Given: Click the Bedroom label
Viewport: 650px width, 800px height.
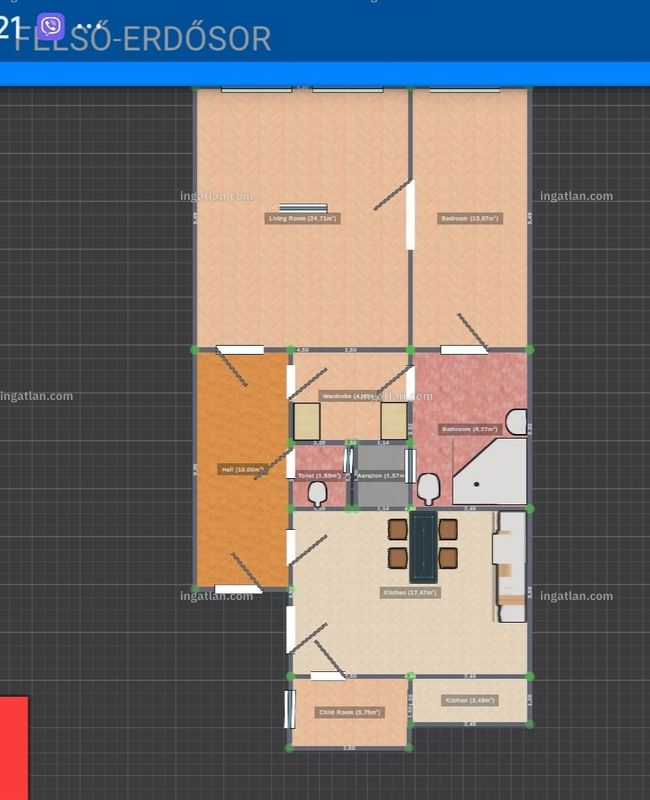Looking at the screenshot, I should click(470, 218).
